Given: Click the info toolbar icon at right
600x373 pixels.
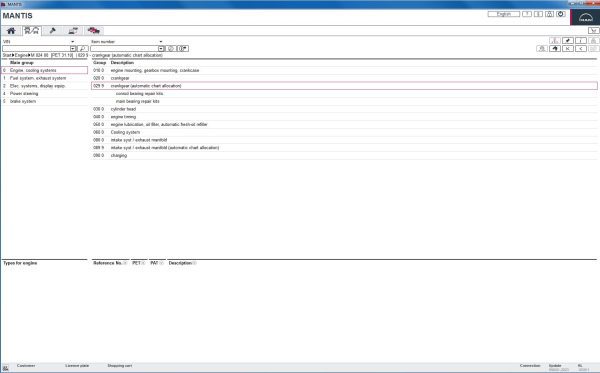Looking at the screenshot, I should pyautogui.click(x=581, y=41).
